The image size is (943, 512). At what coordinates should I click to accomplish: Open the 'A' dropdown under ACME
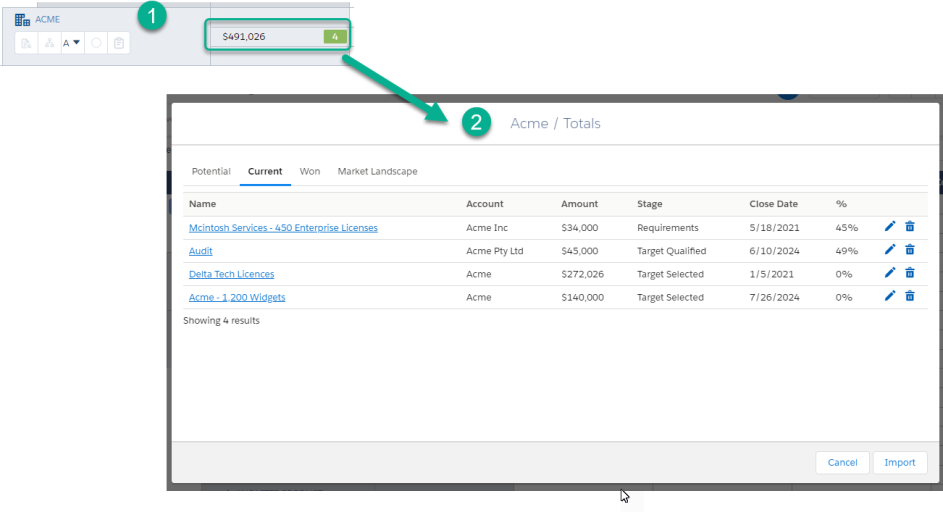pos(71,44)
